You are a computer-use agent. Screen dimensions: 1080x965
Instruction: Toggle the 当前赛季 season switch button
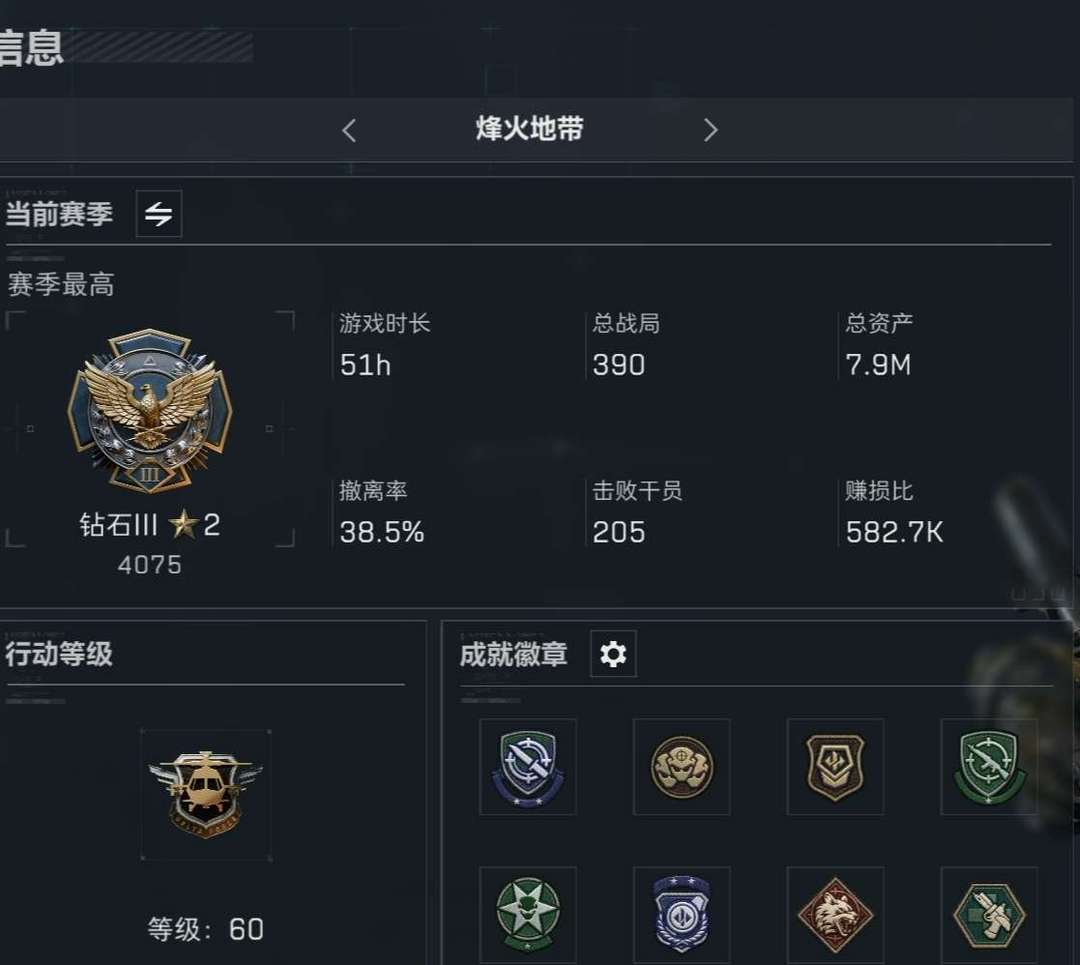coord(159,214)
